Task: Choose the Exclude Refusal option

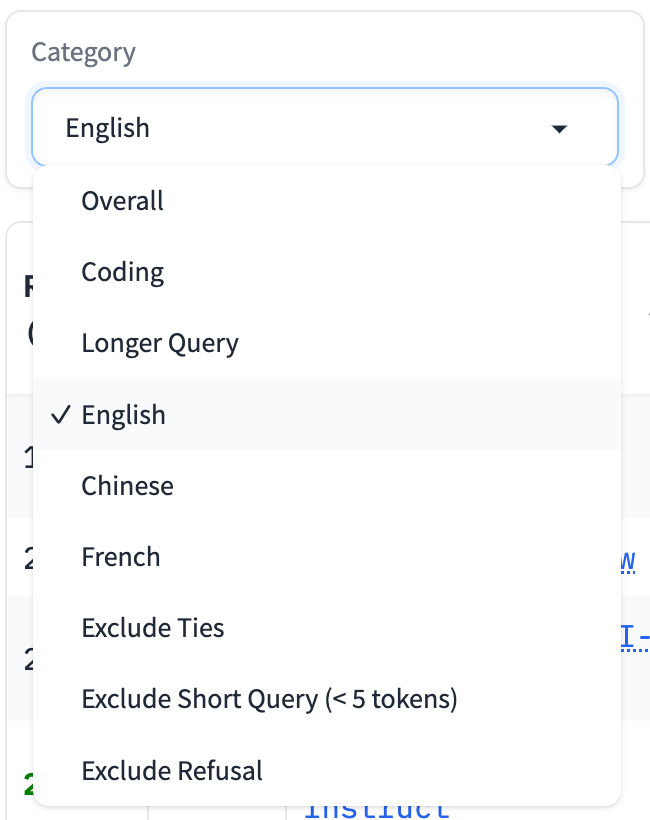Action: coord(172,771)
